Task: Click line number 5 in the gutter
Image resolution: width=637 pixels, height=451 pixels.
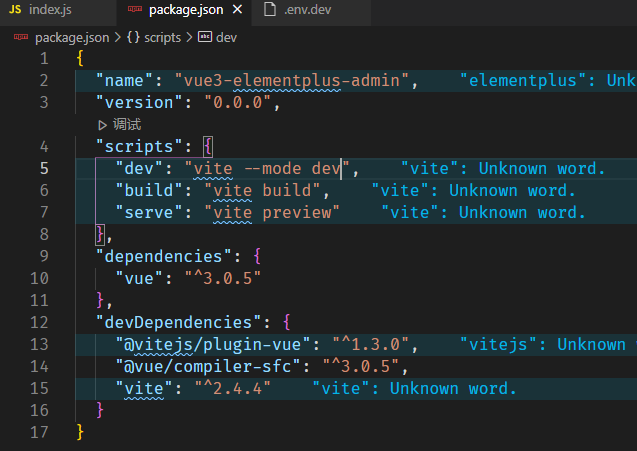Action: click(x=44, y=169)
